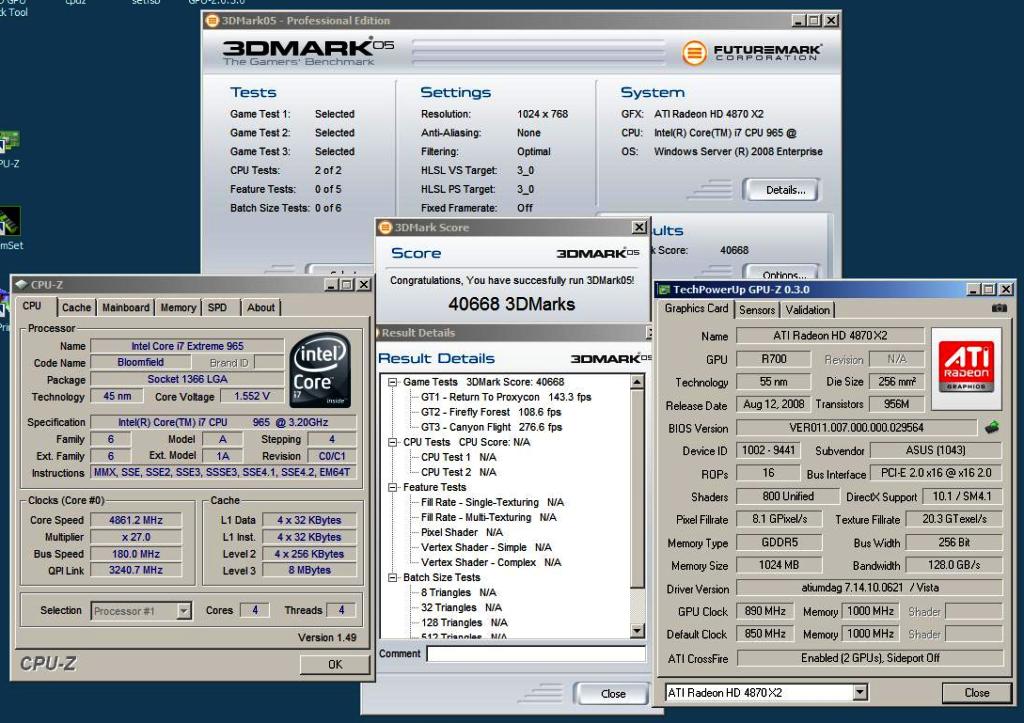The image size is (1024, 723).
Task: Switch to the Sensors tab in GPU-Z
Action: (x=757, y=310)
